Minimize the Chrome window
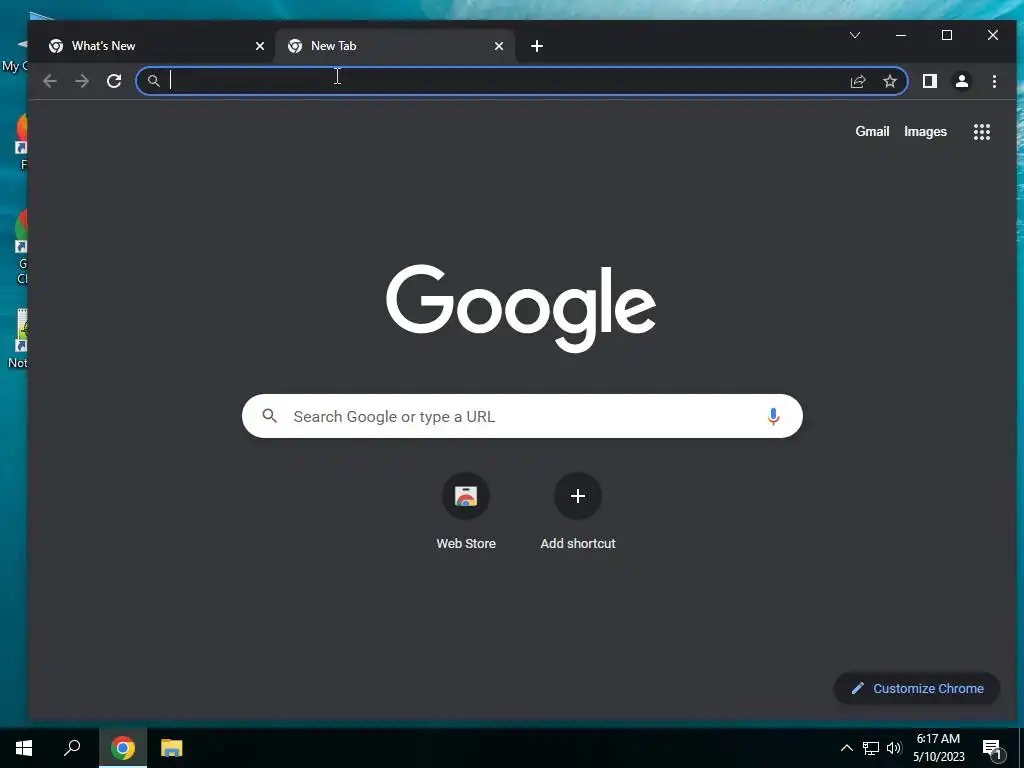1024x768 pixels. (901, 35)
